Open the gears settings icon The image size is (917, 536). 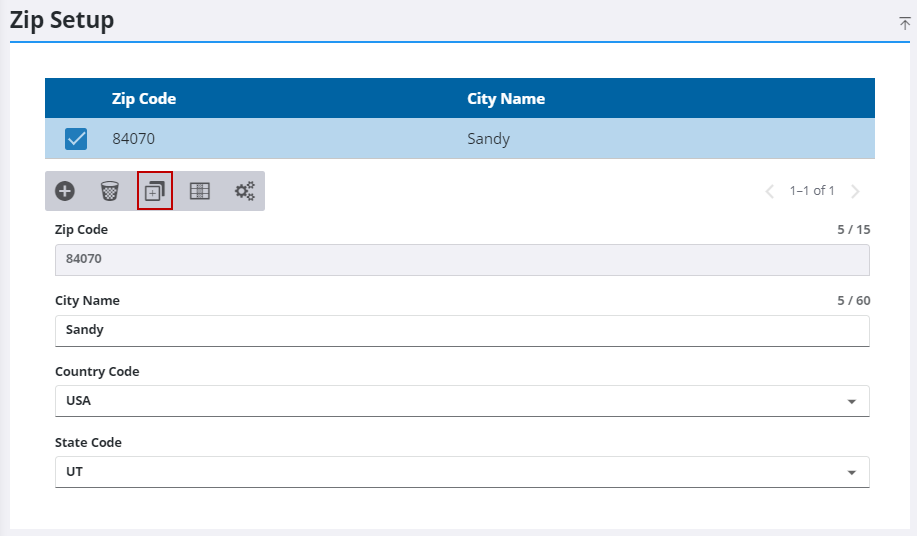click(245, 191)
